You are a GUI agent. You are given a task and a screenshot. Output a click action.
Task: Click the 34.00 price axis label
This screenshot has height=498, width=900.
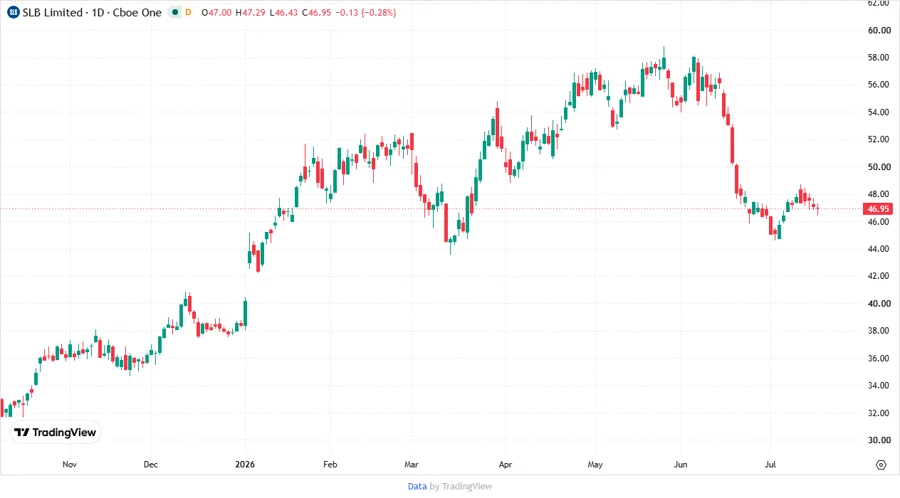[879, 386]
